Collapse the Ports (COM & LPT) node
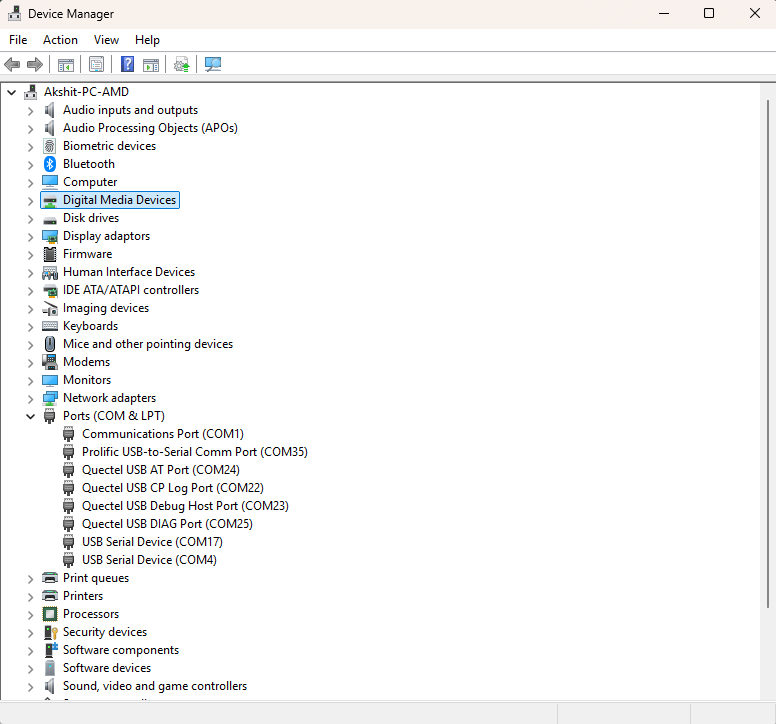 (30, 416)
